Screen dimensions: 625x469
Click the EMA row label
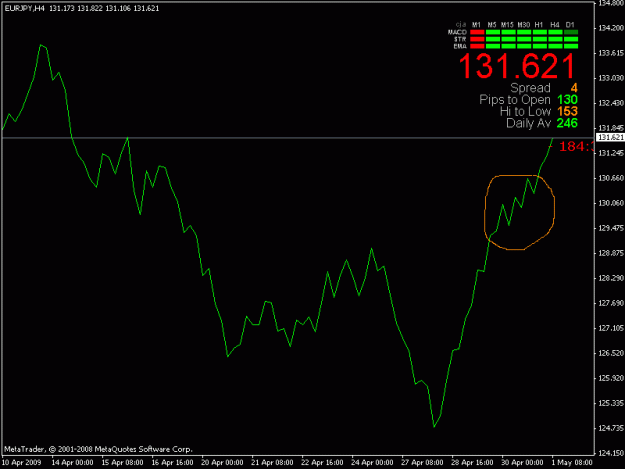coord(460,46)
